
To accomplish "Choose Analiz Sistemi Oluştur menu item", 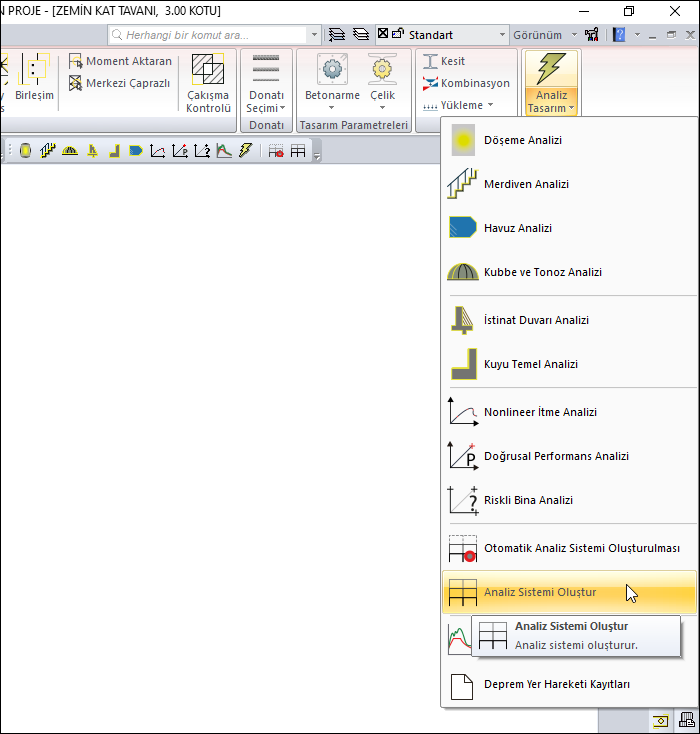I will coord(569,592).
